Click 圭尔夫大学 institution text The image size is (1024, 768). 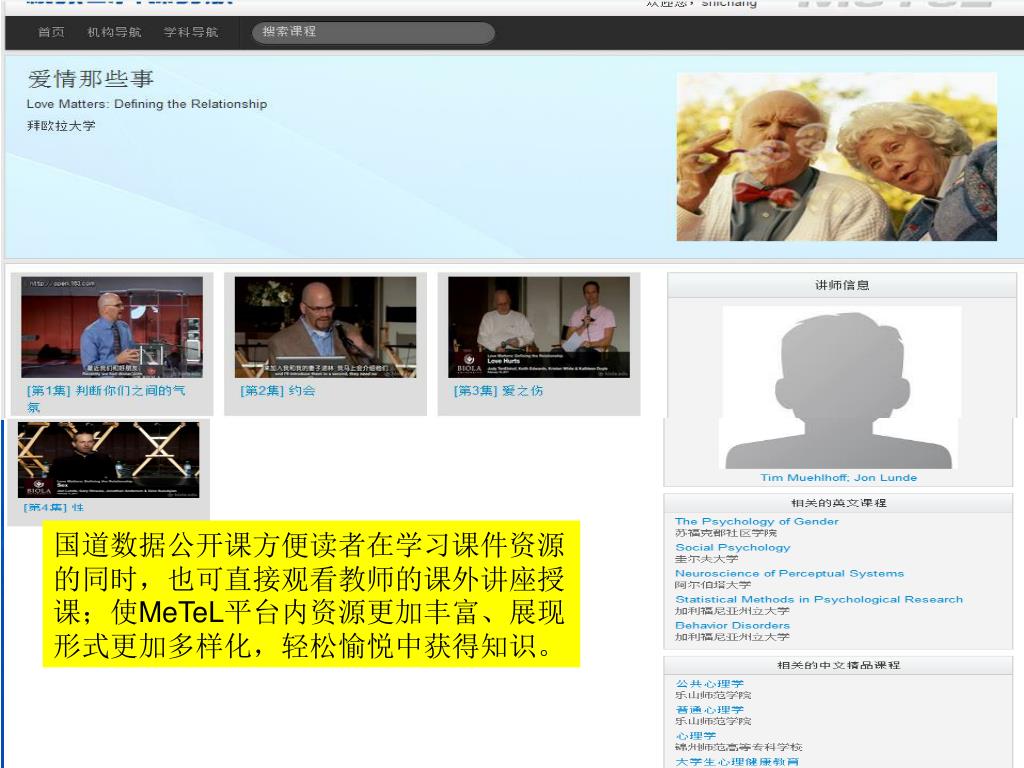click(x=707, y=559)
